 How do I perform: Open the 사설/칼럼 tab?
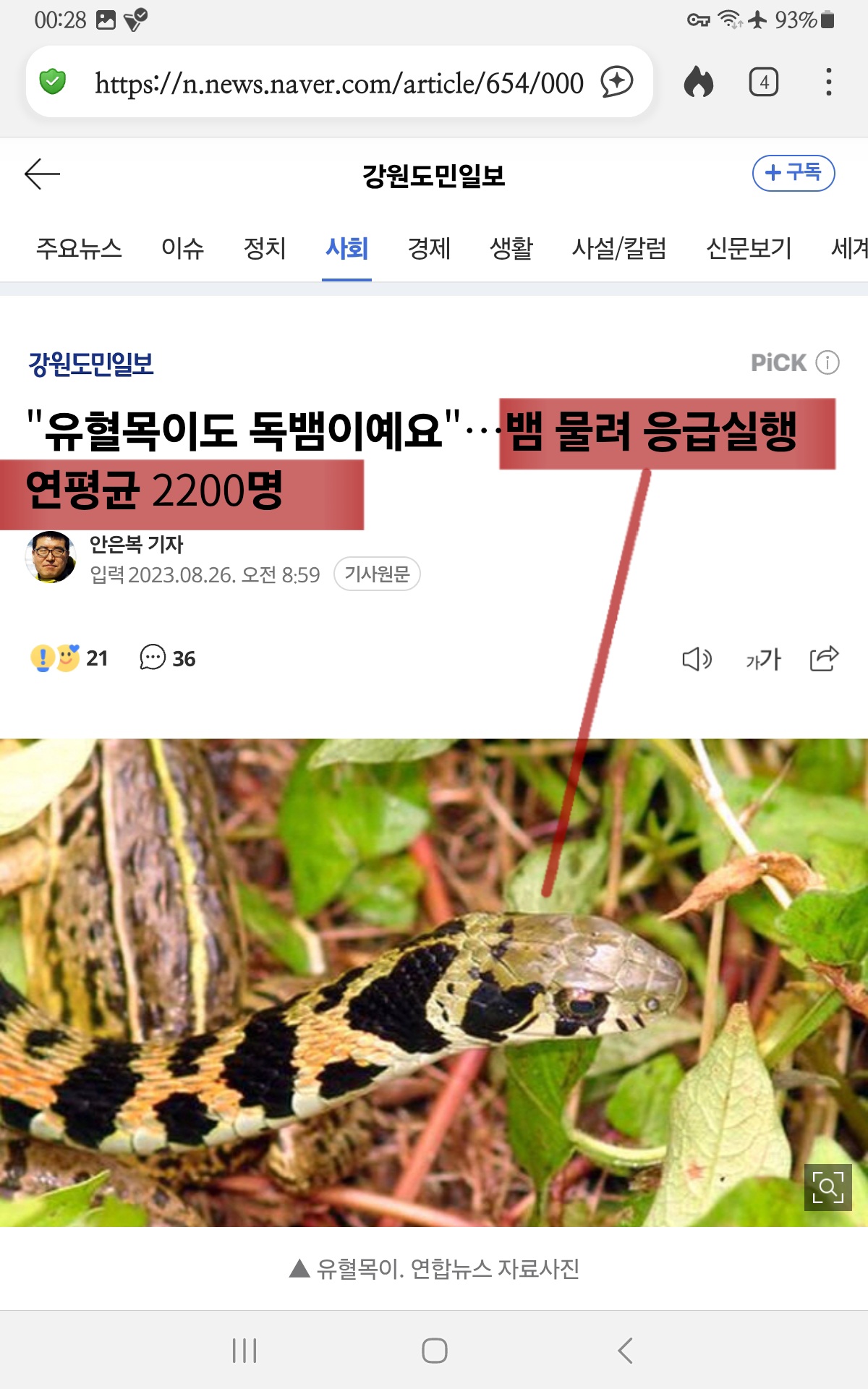pos(619,248)
